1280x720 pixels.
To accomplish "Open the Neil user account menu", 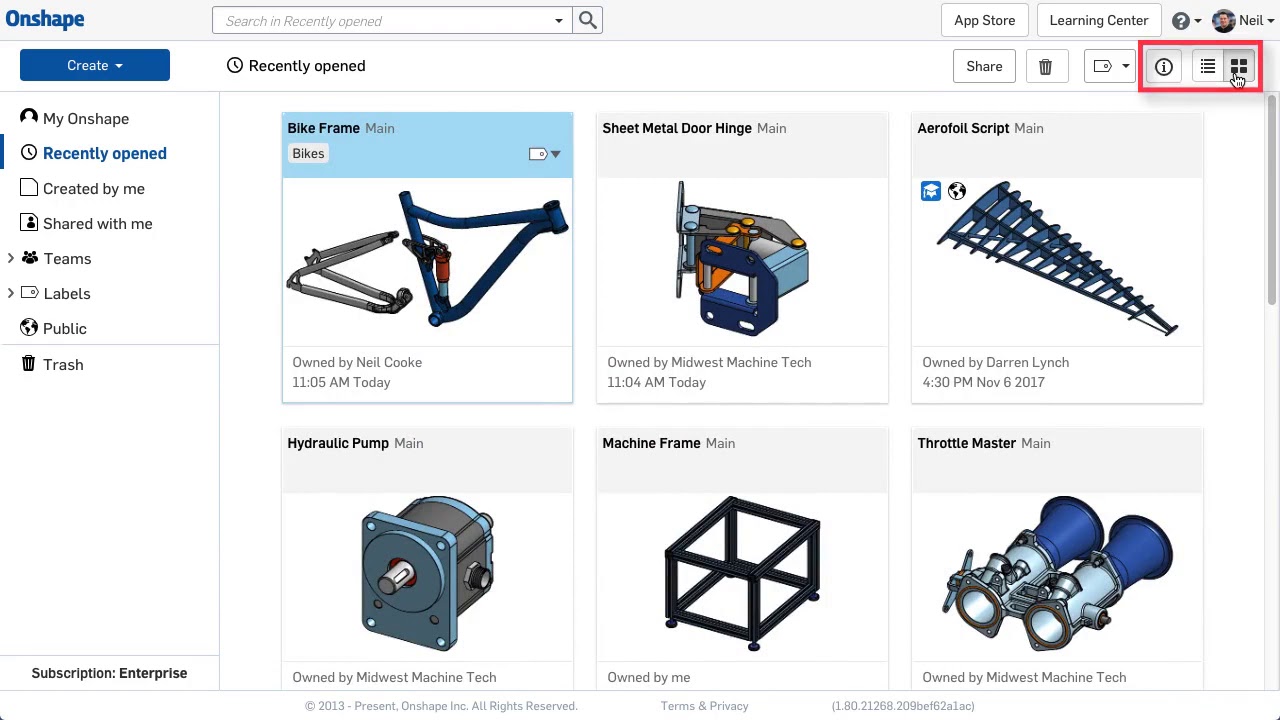I will pyautogui.click(x=1243, y=20).
